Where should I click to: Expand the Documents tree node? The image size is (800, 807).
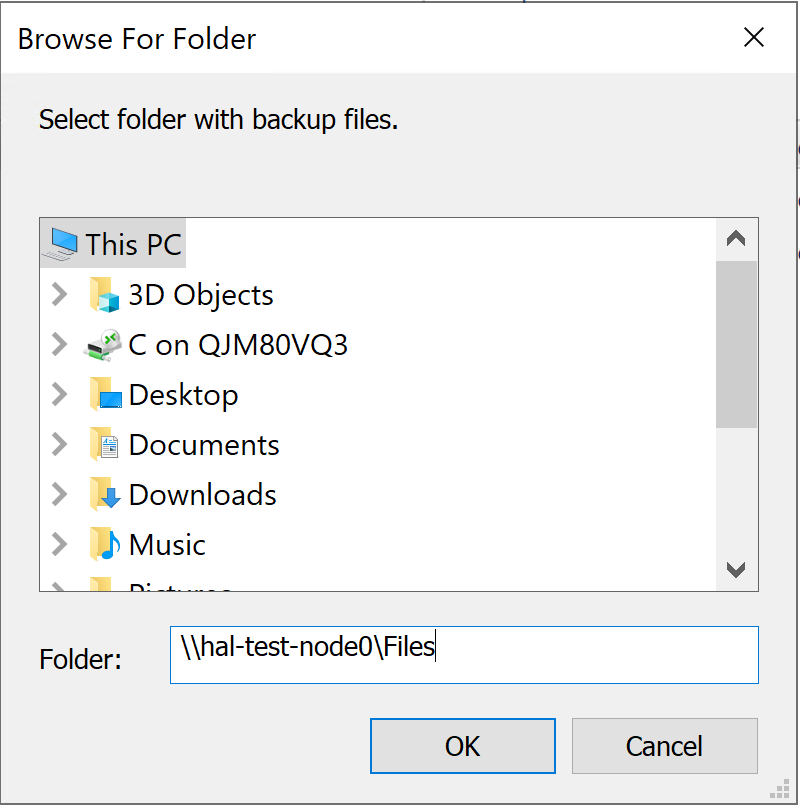click(x=60, y=445)
